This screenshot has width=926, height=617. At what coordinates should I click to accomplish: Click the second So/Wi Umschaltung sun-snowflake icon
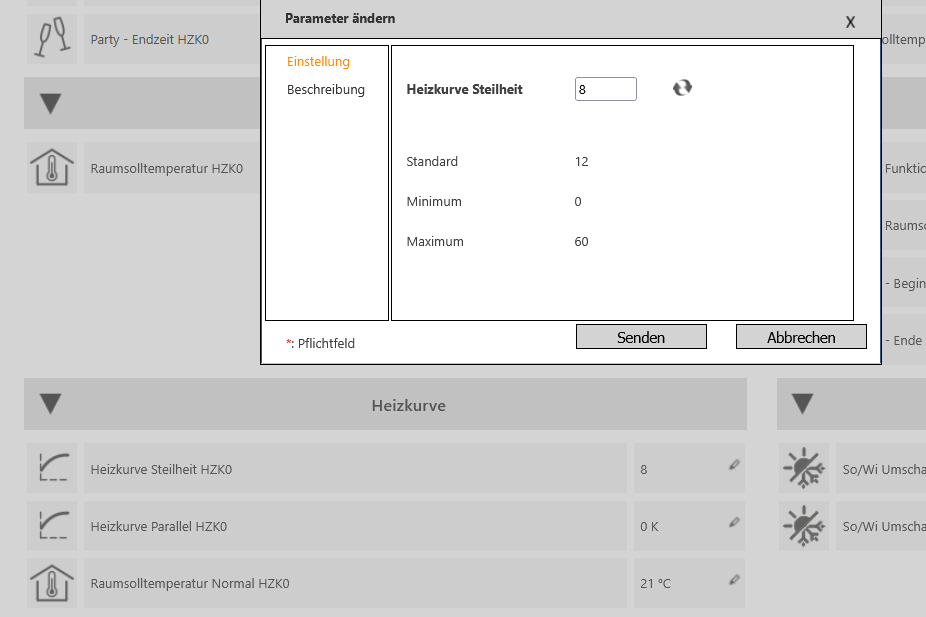pyautogui.click(x=803, y=526)
